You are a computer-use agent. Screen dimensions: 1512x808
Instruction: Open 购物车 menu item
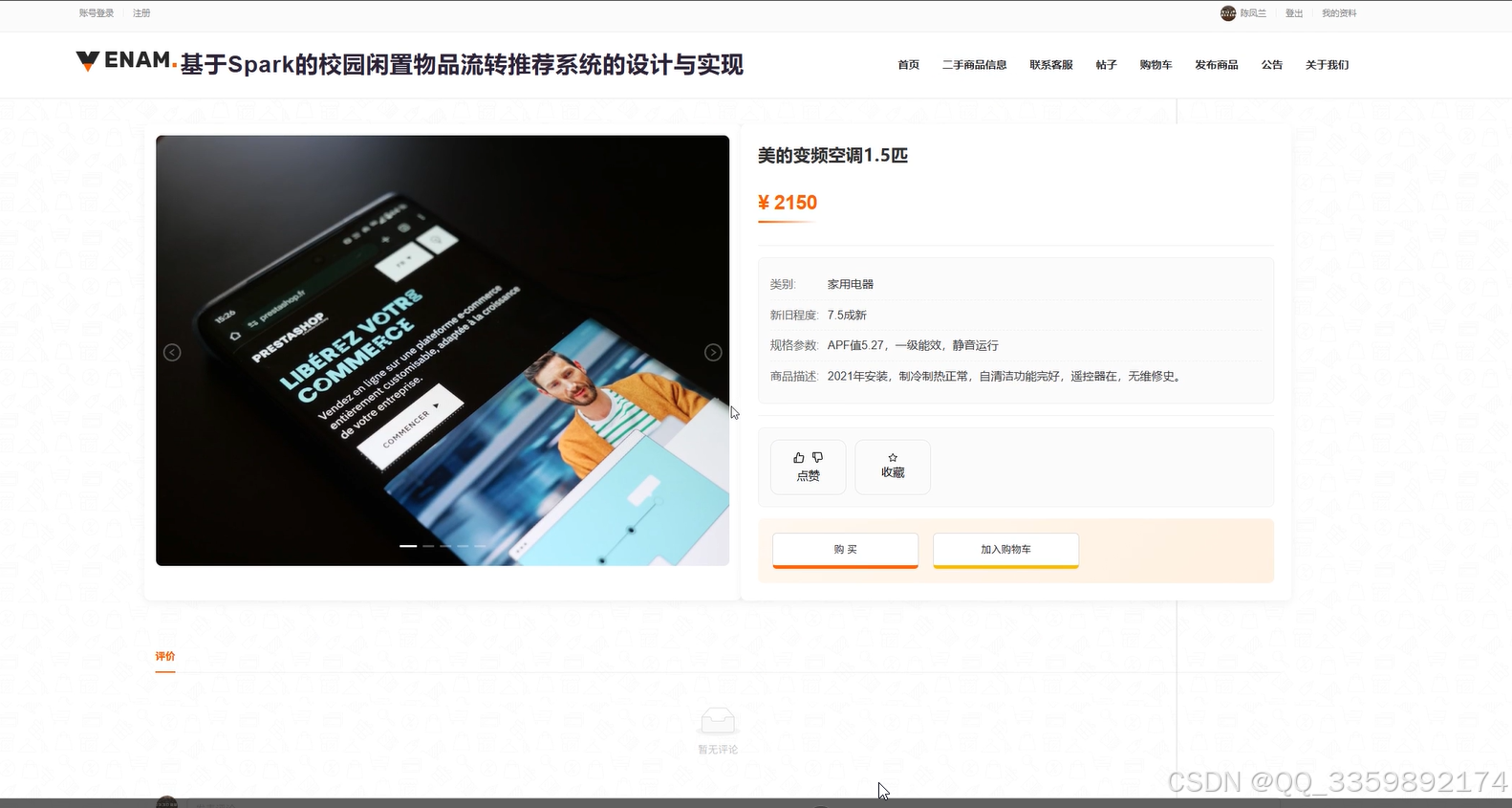pos(1156,65)
